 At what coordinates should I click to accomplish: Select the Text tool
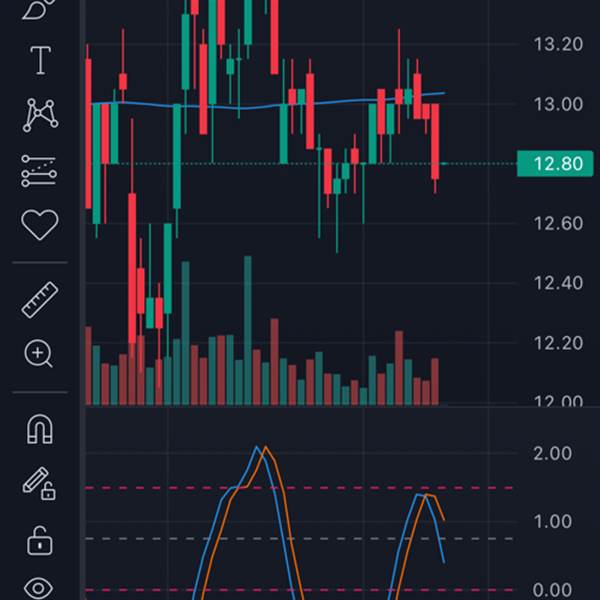pos(40,60)
